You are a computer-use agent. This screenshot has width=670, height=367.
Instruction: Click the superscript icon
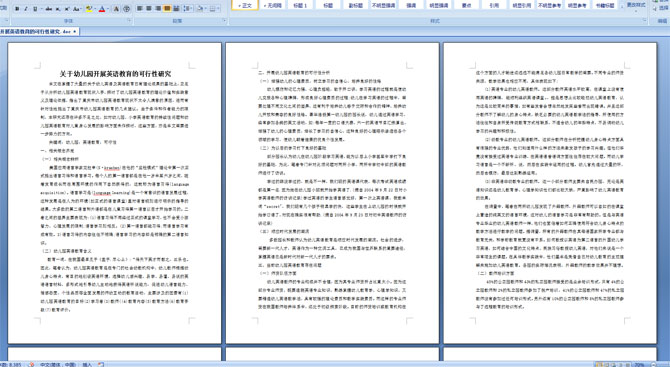67,9
